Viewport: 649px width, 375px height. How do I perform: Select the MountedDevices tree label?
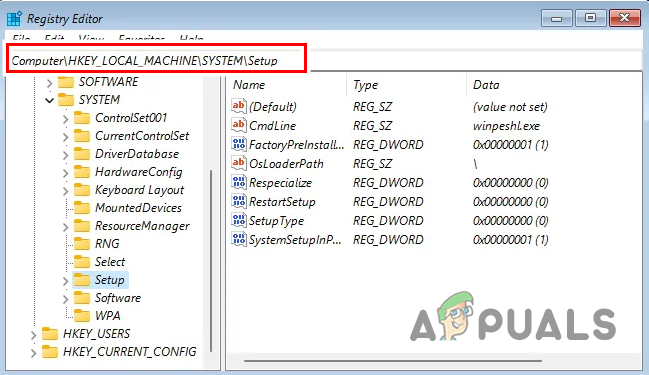pos(138,208)
